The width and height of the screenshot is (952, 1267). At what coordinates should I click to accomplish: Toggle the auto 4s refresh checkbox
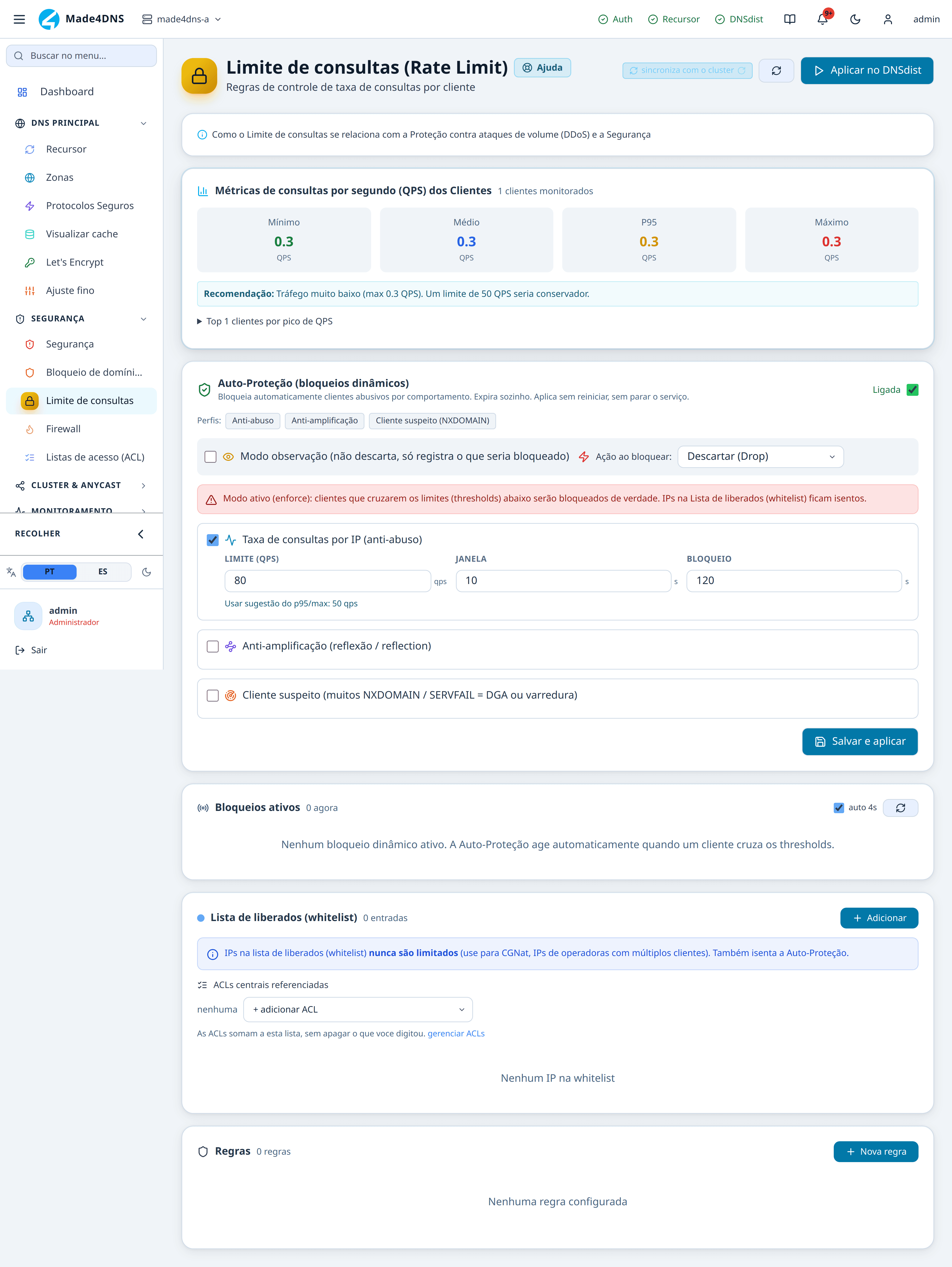(x=839, y=808)
